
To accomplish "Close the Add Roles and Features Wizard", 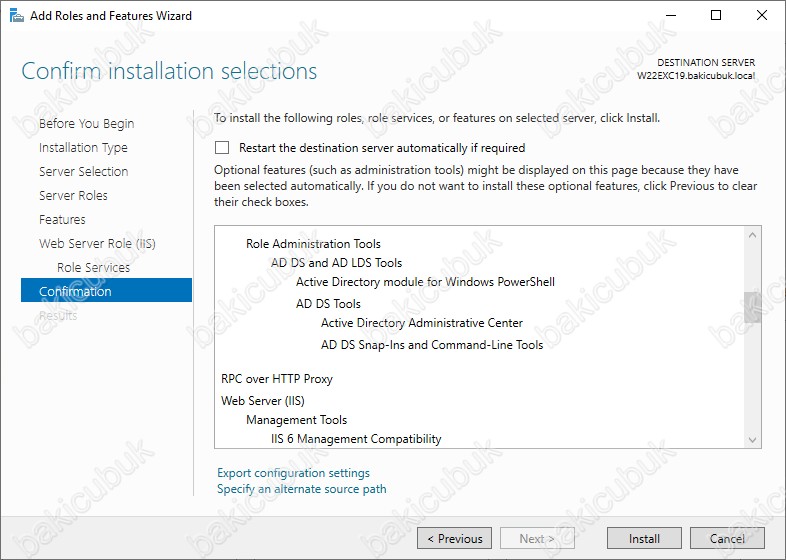I will pyautogui.click(x=761, y=15).
